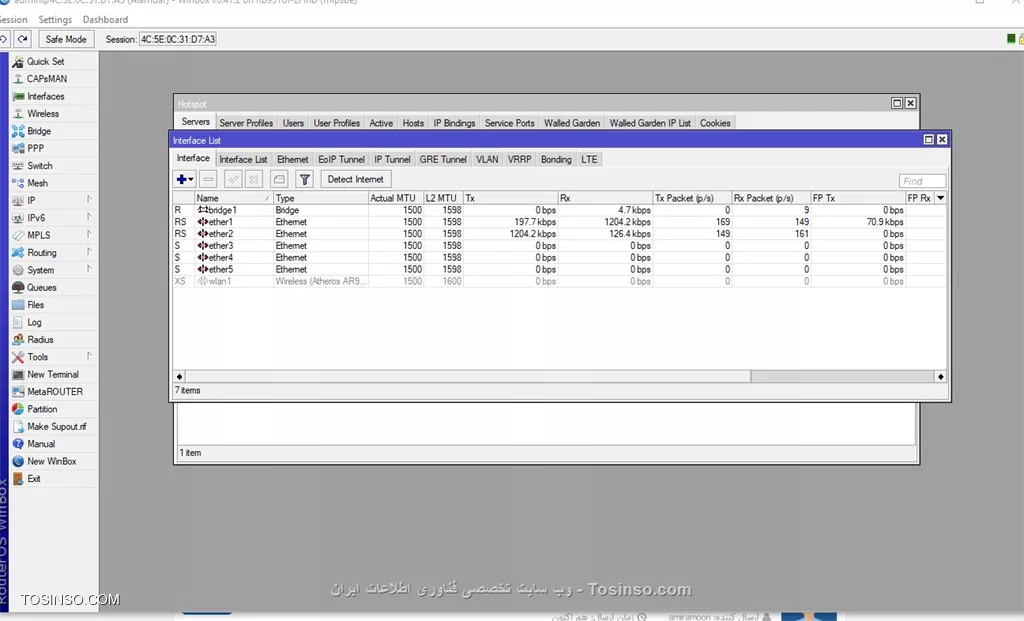1024x621 pixels.
Task: Click Exit in sidebar
Action: (x=33, y=479)
